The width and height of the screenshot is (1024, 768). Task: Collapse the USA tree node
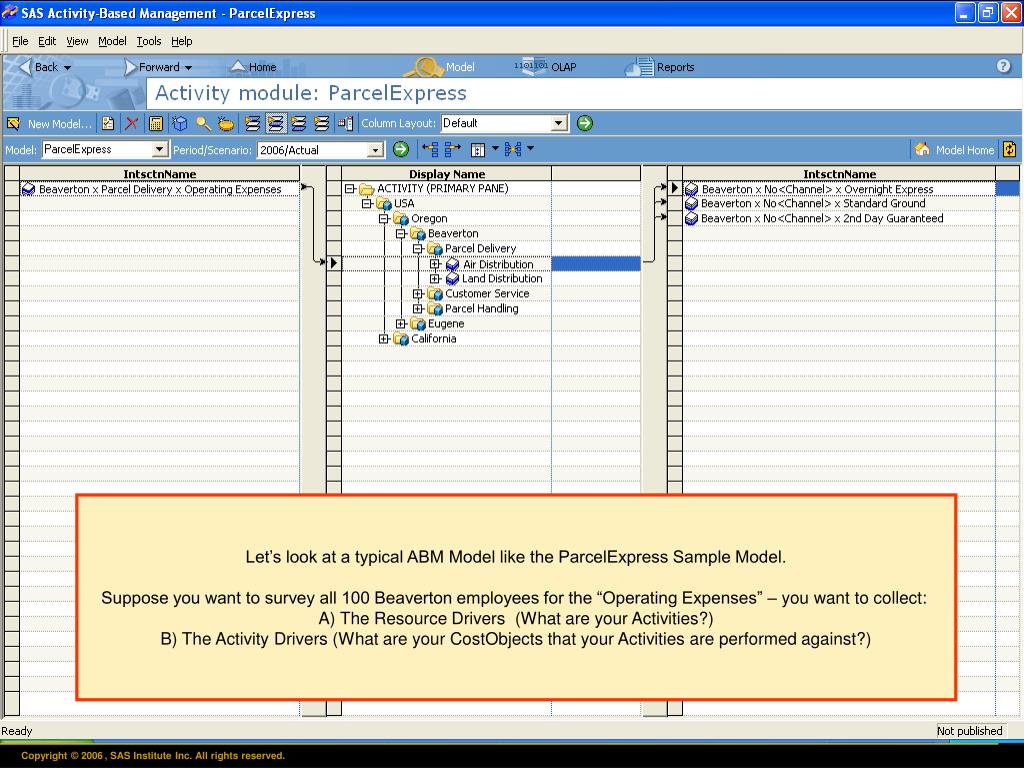pyautogui.click(x=367, y=204)
